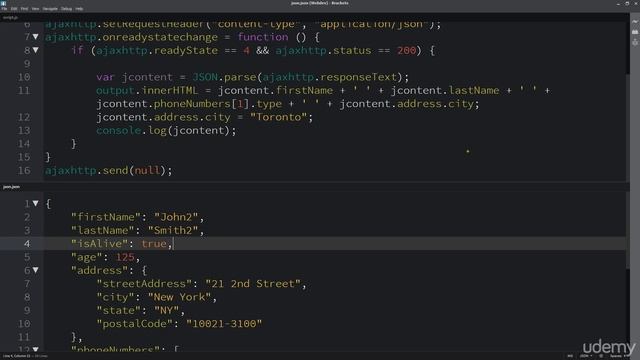
Task: Click output.innerHTML on line 11
Action: coord(147,91)
